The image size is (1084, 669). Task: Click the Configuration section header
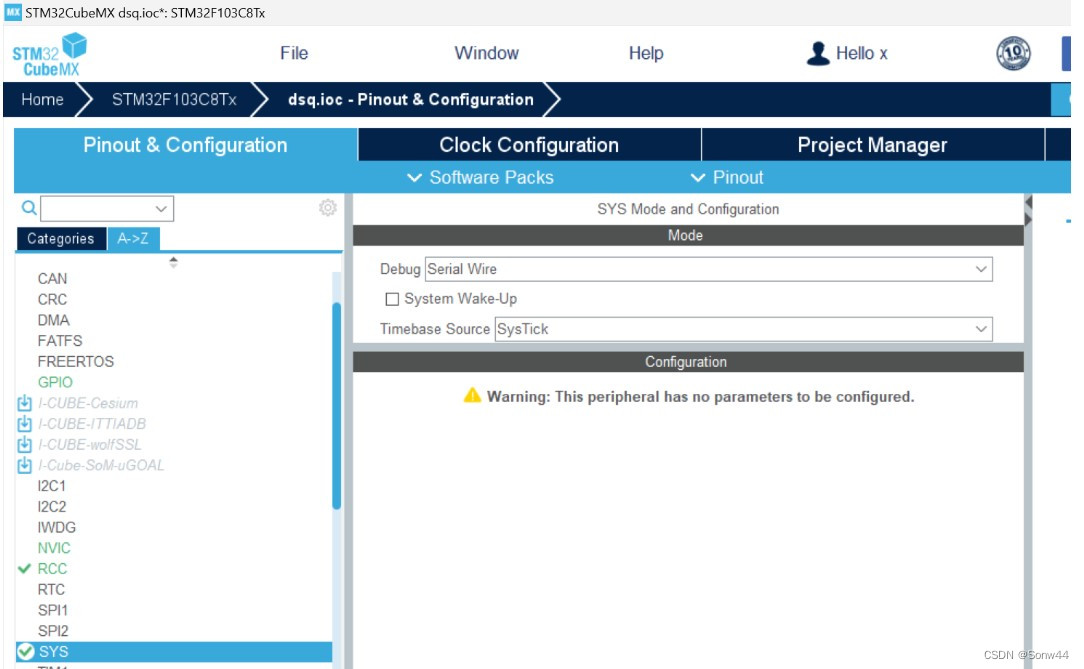688,362
